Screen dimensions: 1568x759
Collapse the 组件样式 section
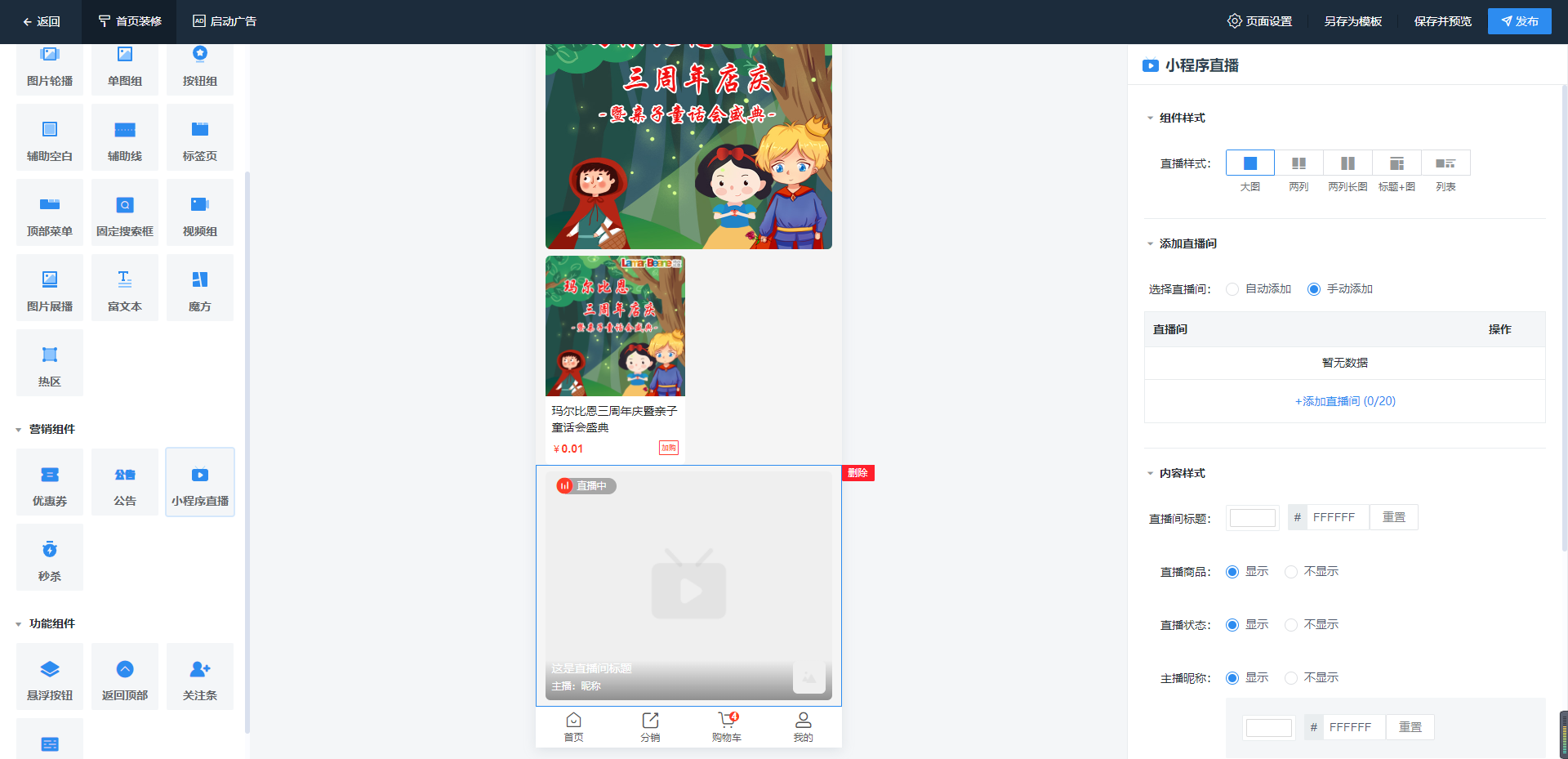pyautogui.click(x=1176, y=118)
